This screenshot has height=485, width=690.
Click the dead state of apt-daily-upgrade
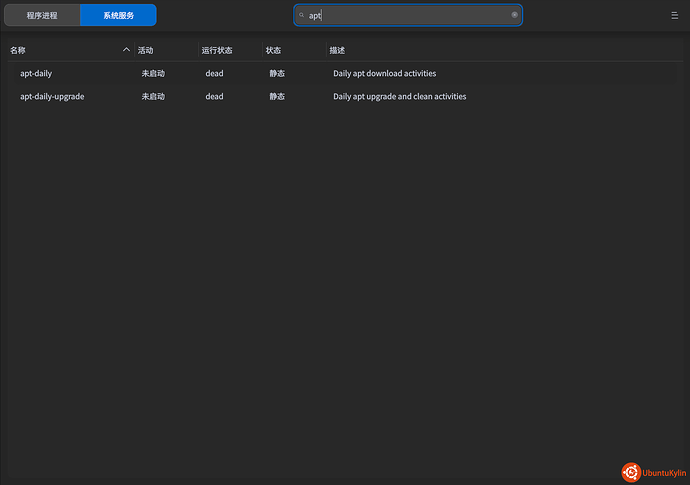(214, 97)
